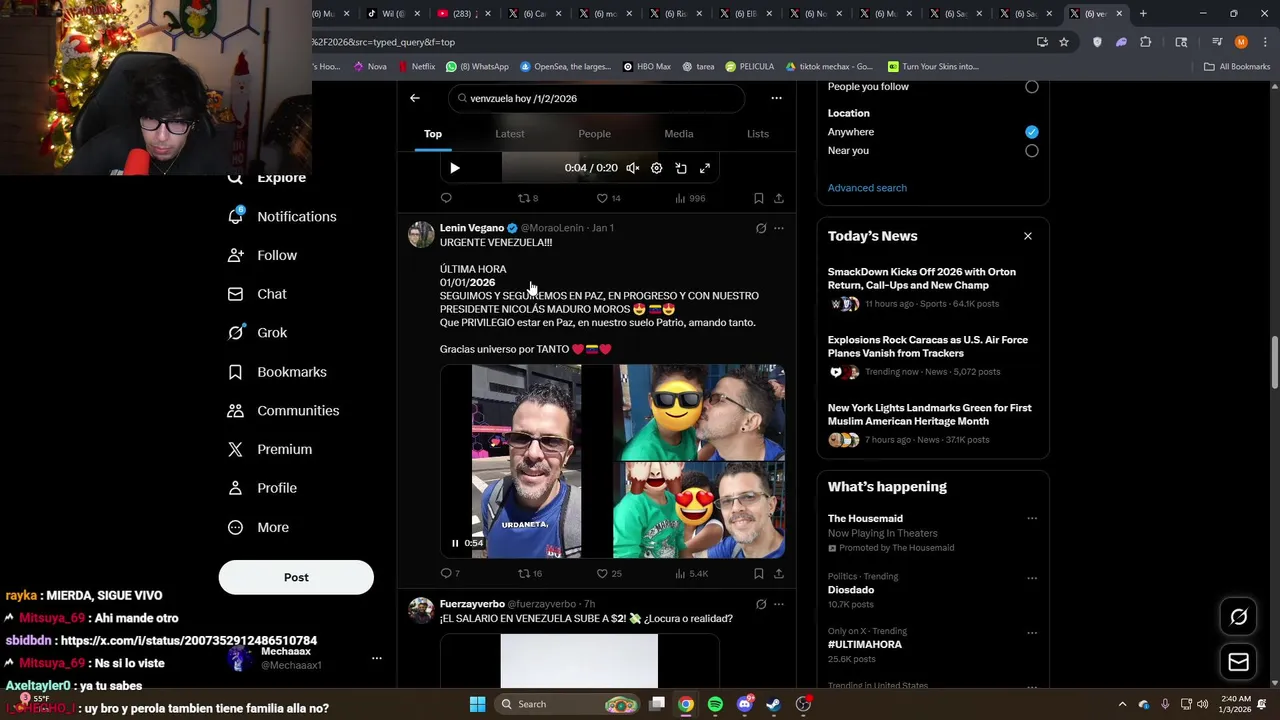This screenshot has height=720, width=1280.
Task: Open options for The Housemaid trend
Action: pyautogui.click(x=1032, y=518)
